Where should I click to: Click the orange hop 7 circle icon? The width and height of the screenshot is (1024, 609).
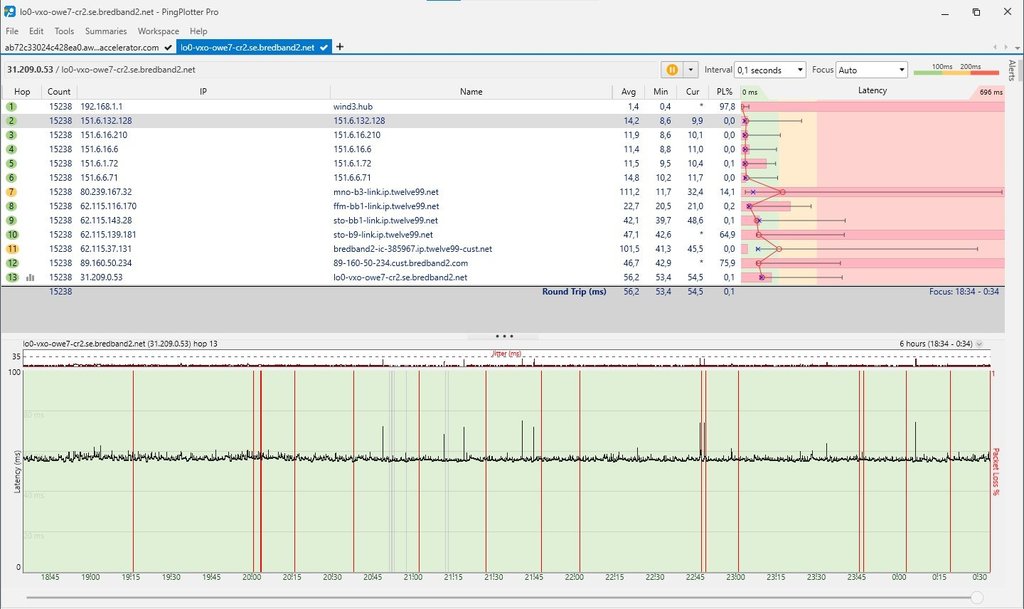[x=11, y=192]
